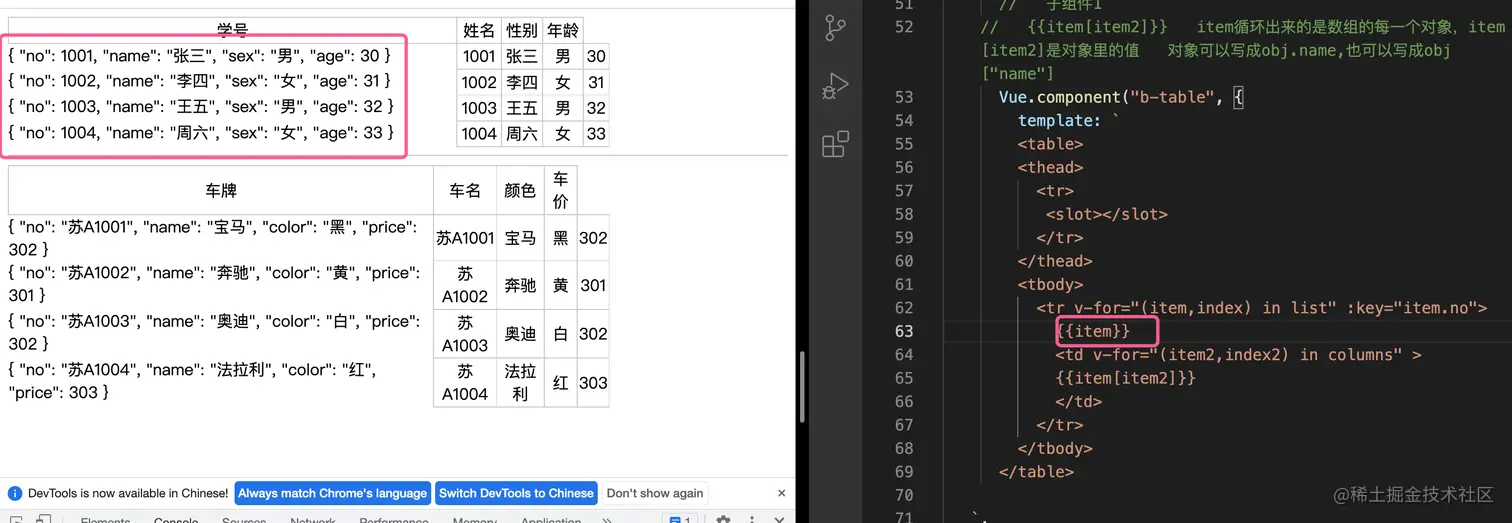
Task: Click the Vue.component("b-table" code line
Action: [1123, 97]
